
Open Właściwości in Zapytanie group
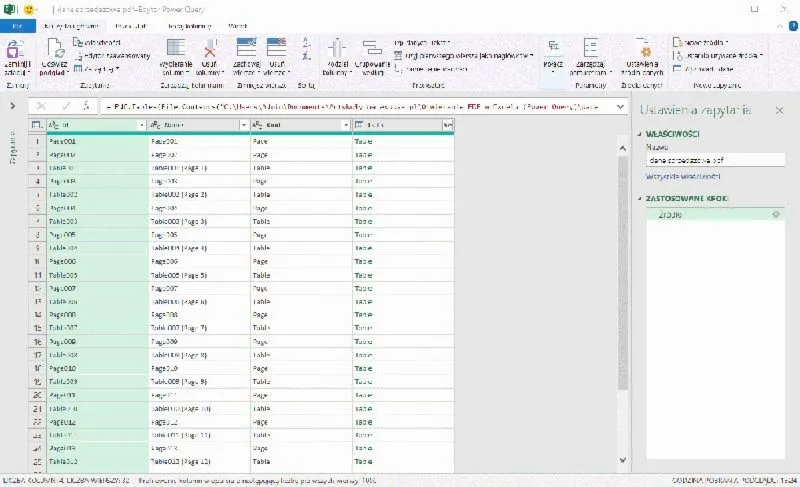(97, 43)
